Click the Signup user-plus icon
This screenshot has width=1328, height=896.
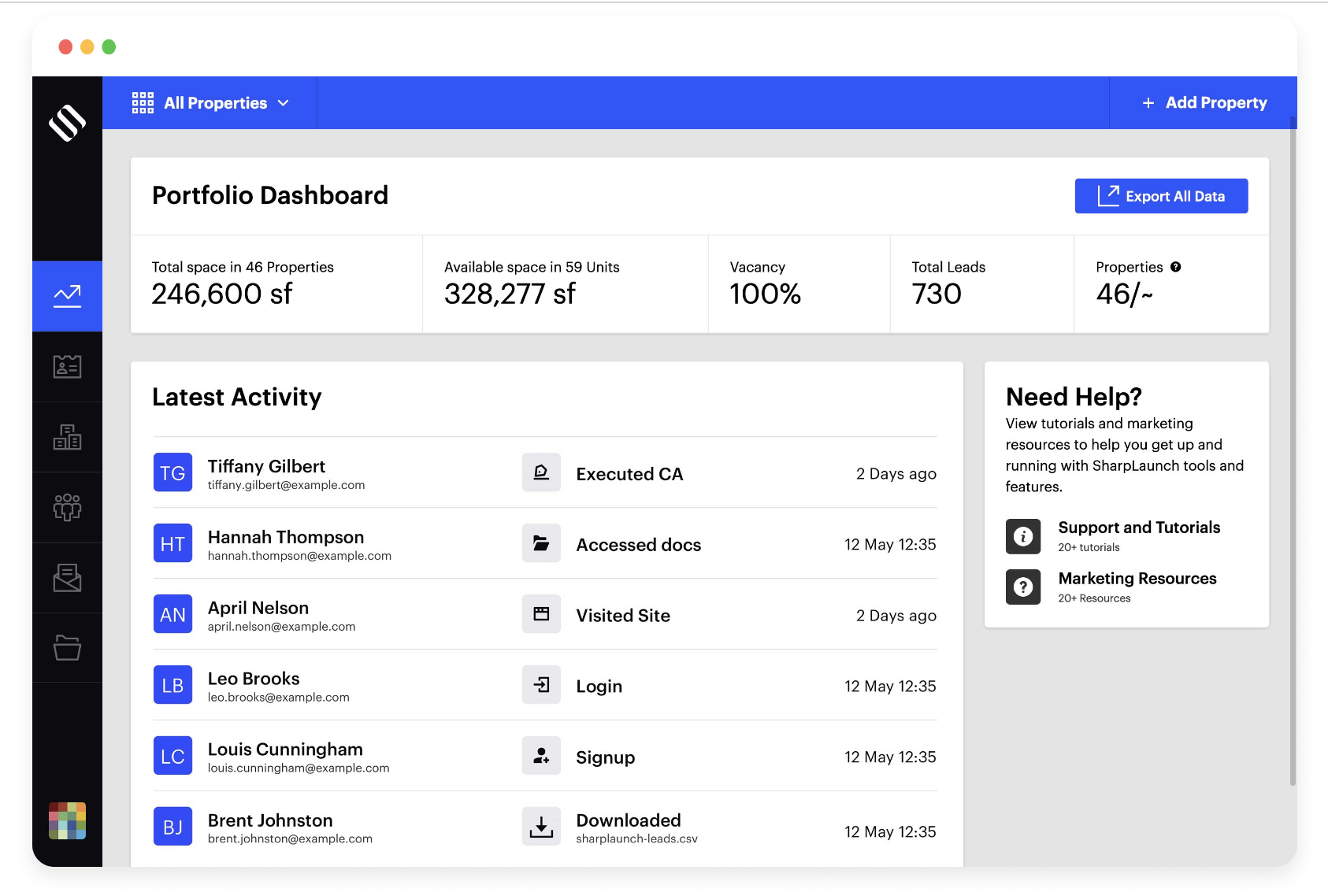pos(541,756)
